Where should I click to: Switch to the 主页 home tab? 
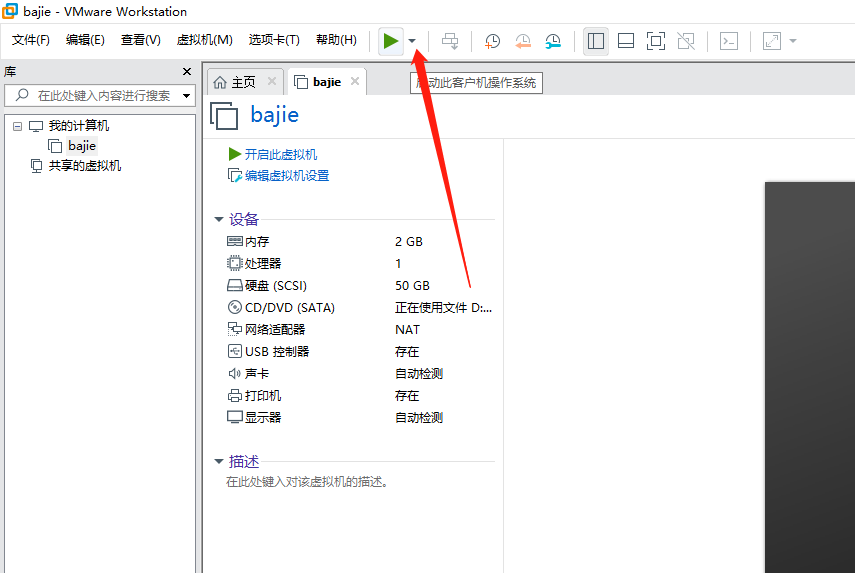point(235,82)
